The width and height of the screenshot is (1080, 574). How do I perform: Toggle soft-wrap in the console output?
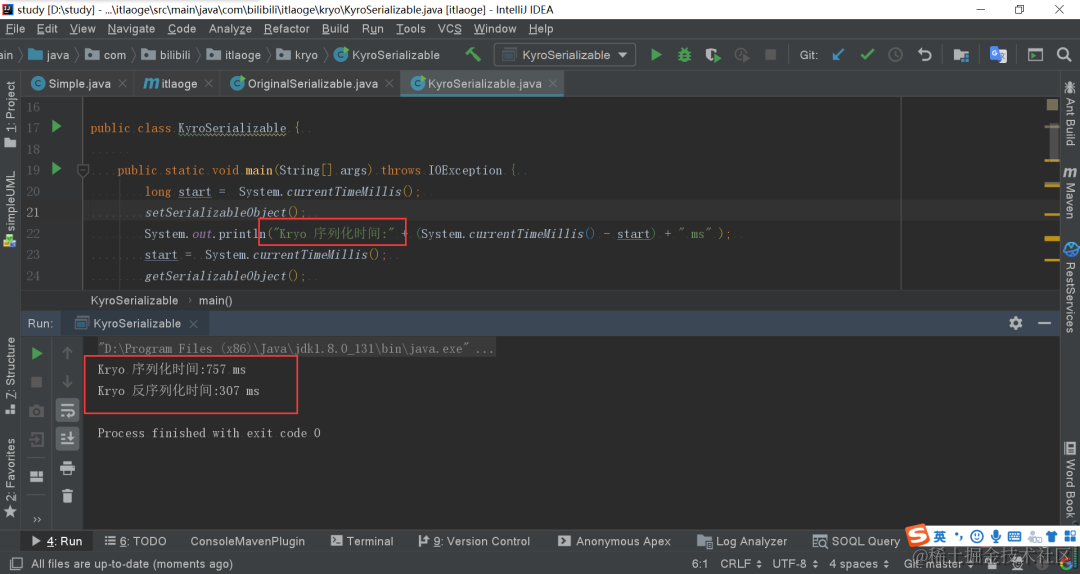coord(68,411)
